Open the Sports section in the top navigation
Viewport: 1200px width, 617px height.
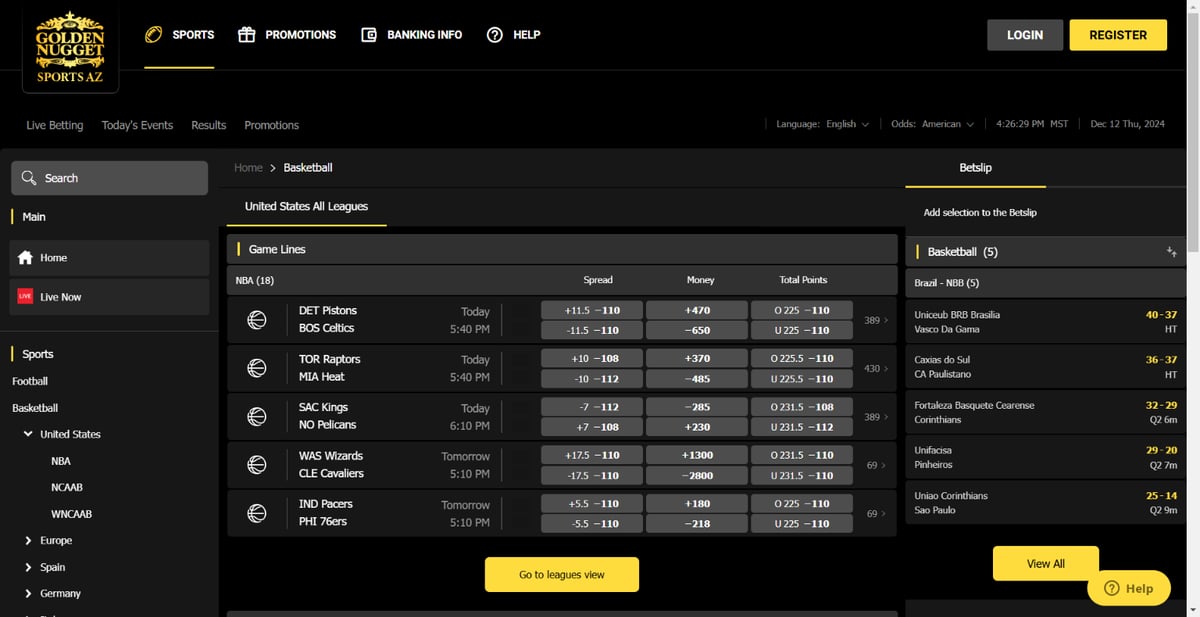180,35
